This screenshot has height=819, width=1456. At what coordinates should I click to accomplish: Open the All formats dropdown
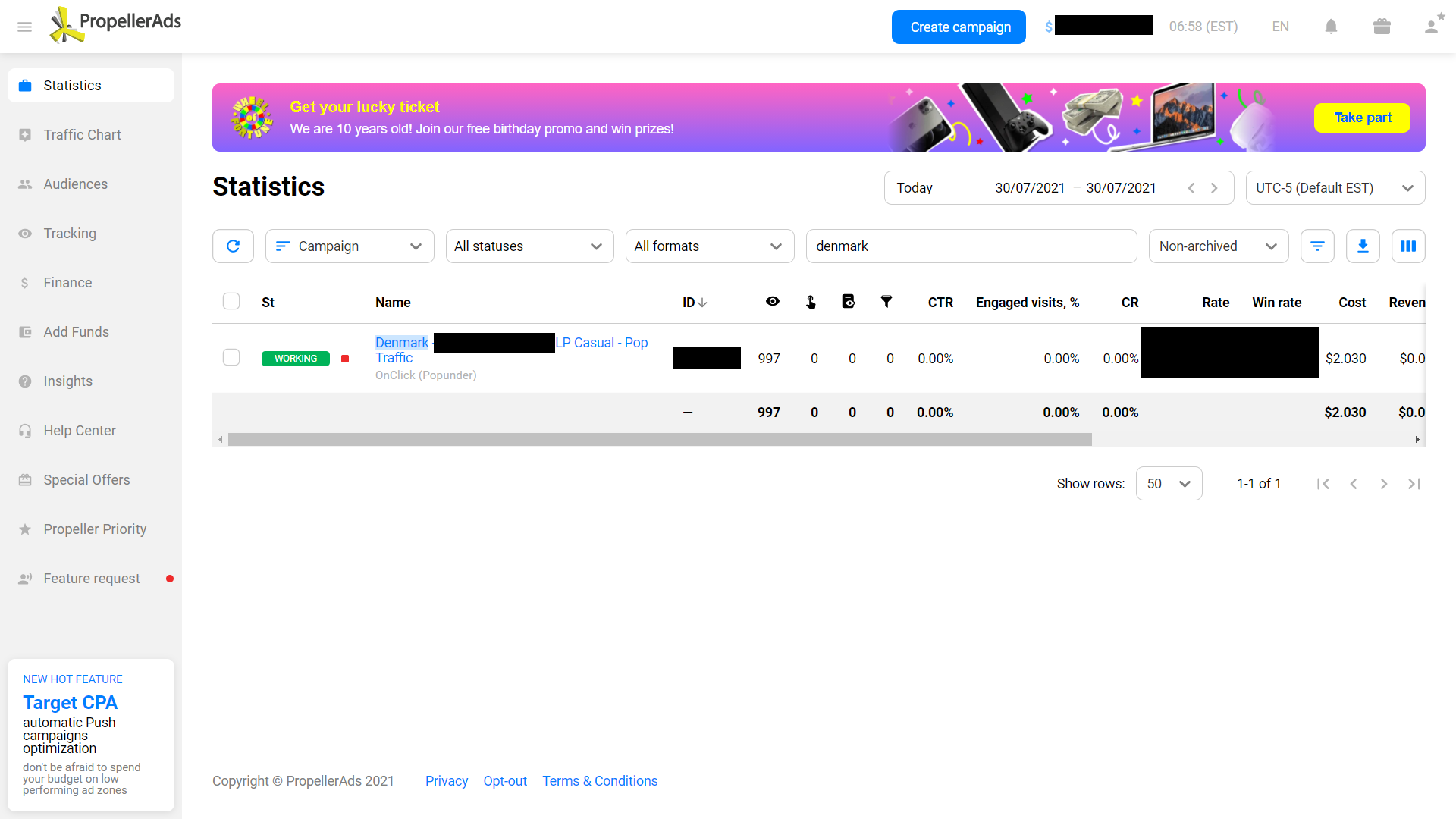(710, 246)
